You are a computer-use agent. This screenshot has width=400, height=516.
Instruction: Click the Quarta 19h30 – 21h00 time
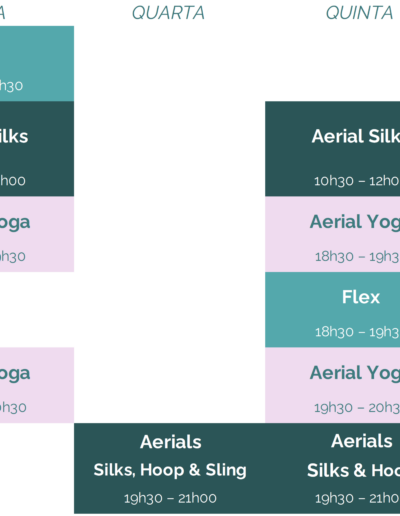pyautogui.click(x=170, y=498)
